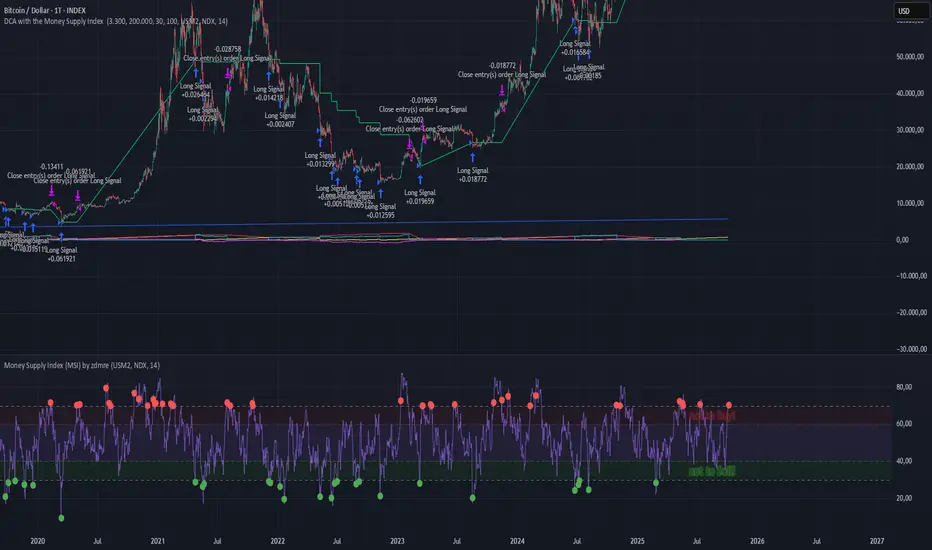This screenshot has height=550, width=932.
Task: Click the magenta arrow below -0.018772 close label
Action: click(502, 90)
